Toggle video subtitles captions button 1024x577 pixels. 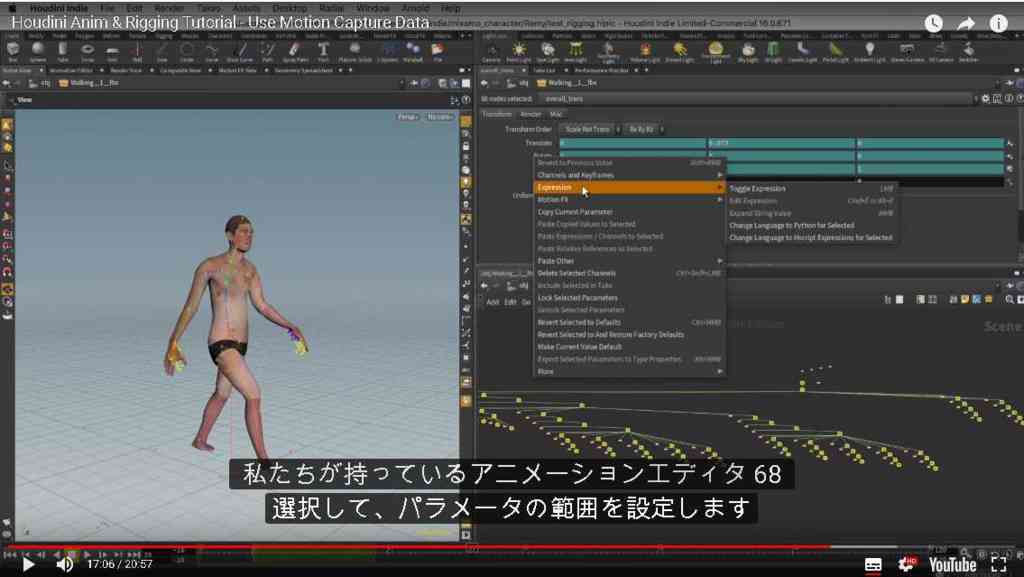(x=873, y=565)
